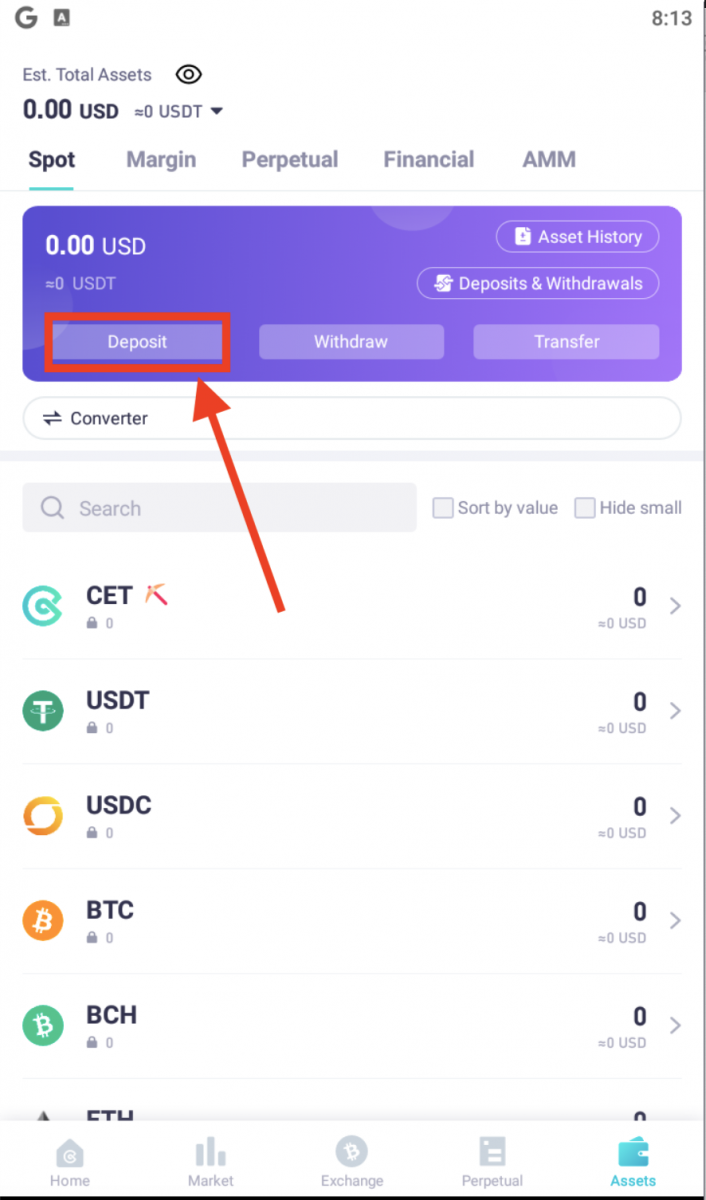This screenshot has width=706, height=1200.
Task: Expand the BCH row chevron
Action: (674, 1025)
